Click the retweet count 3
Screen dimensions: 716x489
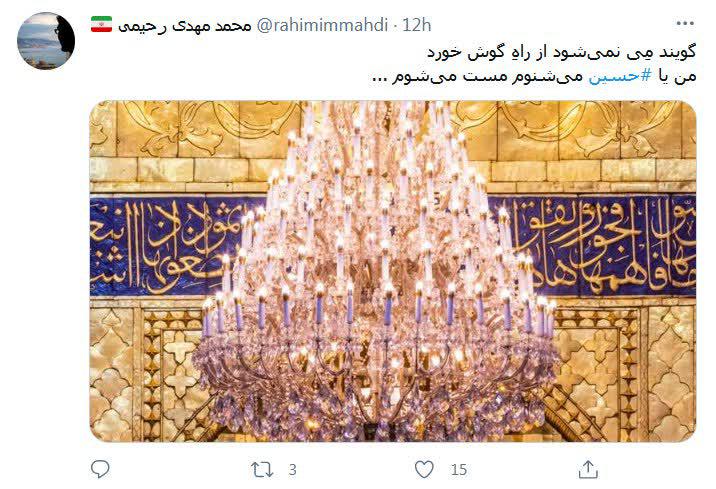(293, 470)
